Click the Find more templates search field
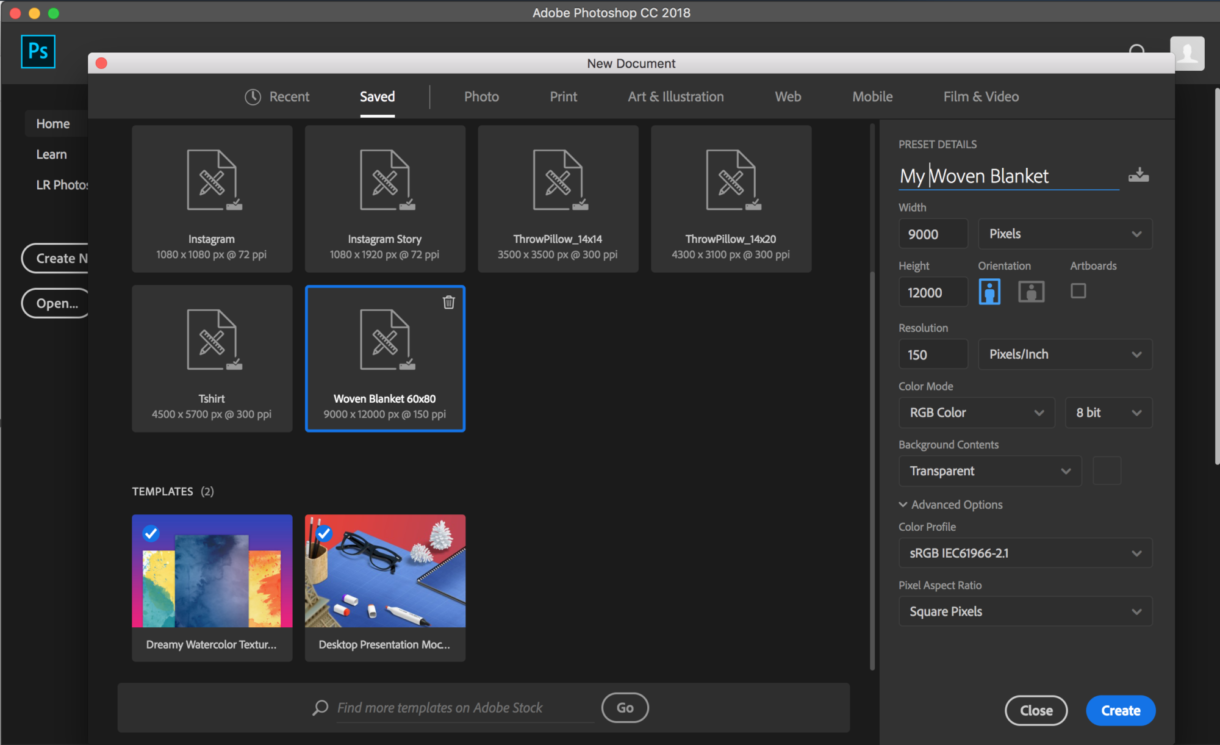1220x745 pixels. point(465,708)
